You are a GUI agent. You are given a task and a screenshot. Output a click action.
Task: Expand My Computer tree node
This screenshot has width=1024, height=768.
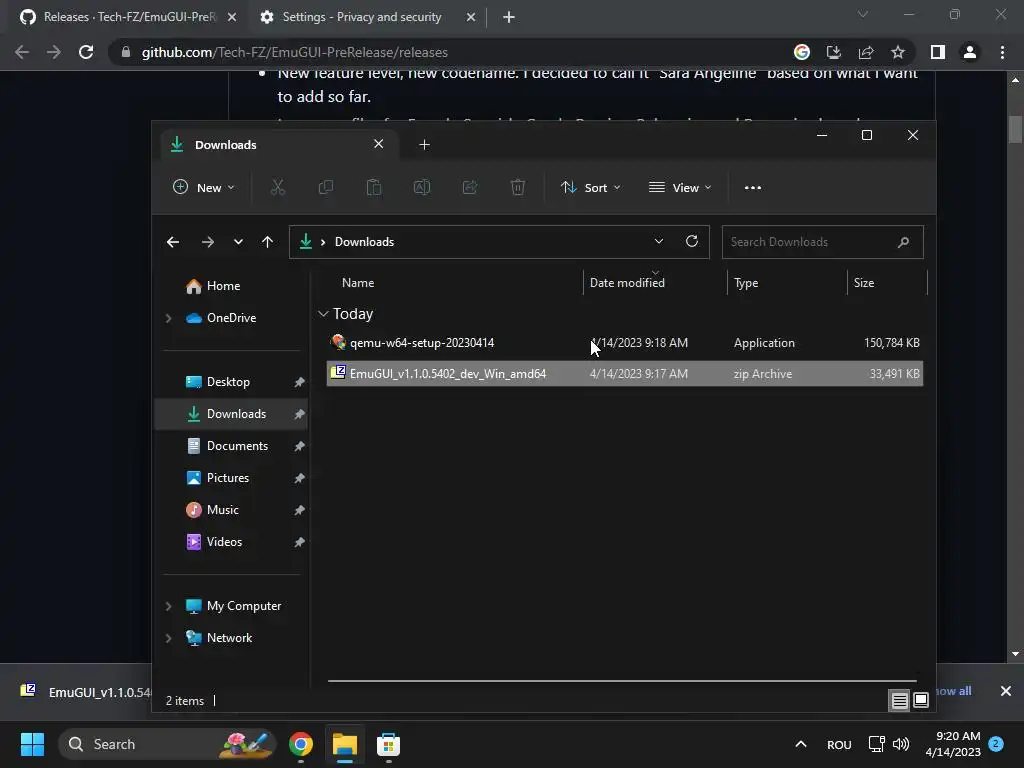168,606
